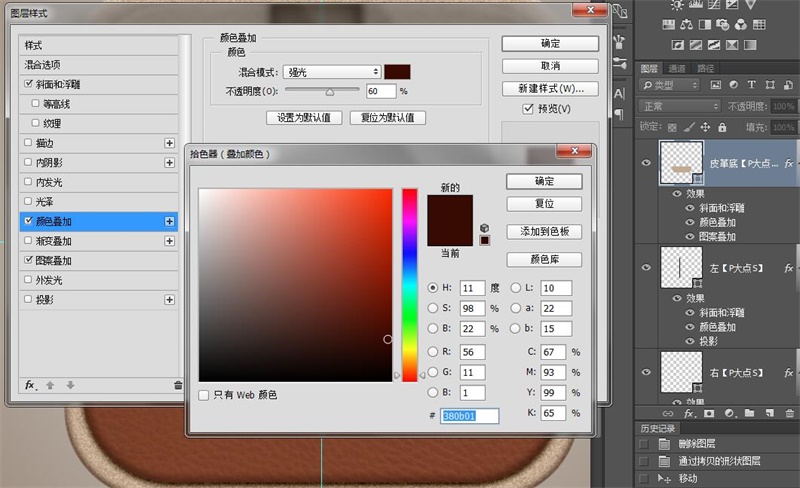The width and height of the screenshot is (800, 488).
Task: Click the link layers icon
Action: pyautogui.click(x=668, y=413)
